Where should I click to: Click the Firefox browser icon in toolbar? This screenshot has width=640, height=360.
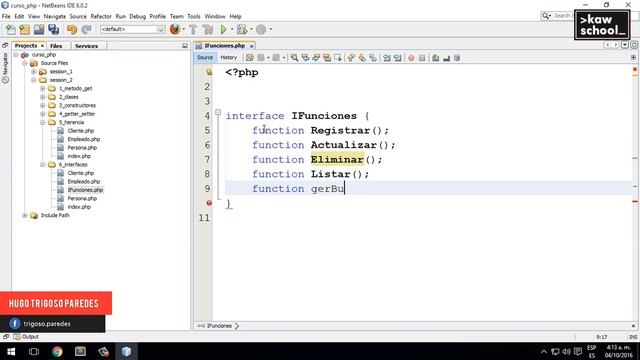175,29
